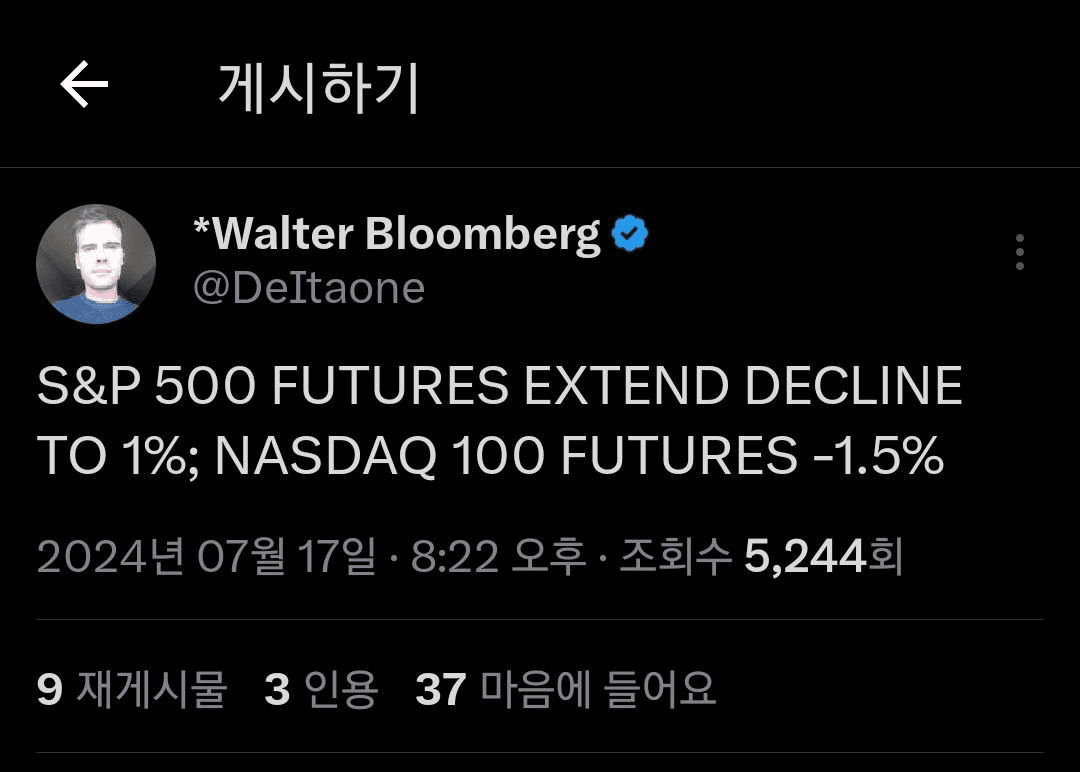Open Walter Bloomberg's profile picture
The image size is (1080, 772).
coord(96,264)
